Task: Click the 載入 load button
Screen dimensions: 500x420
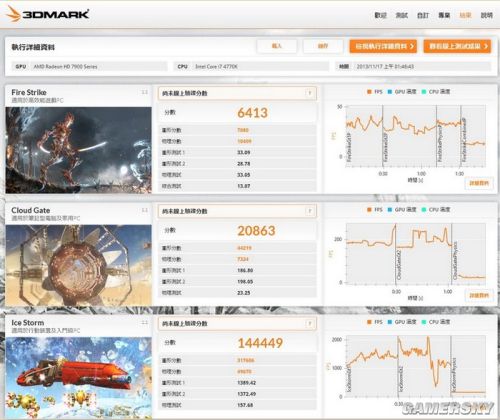Action: 277,46
